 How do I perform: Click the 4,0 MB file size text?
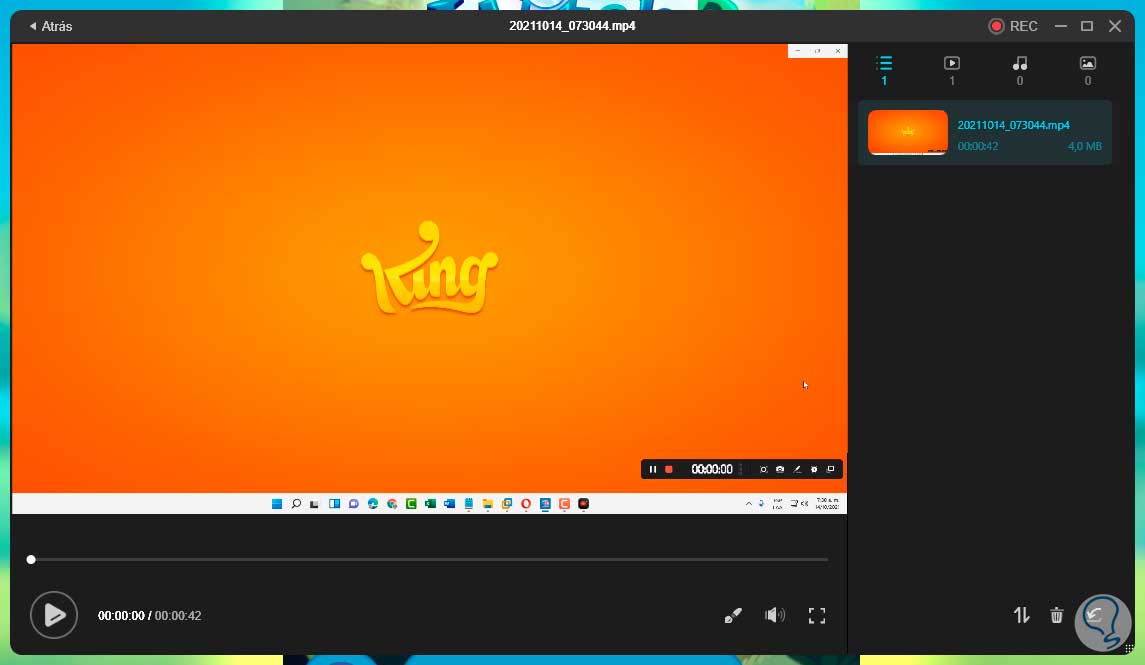[1085, 146]
